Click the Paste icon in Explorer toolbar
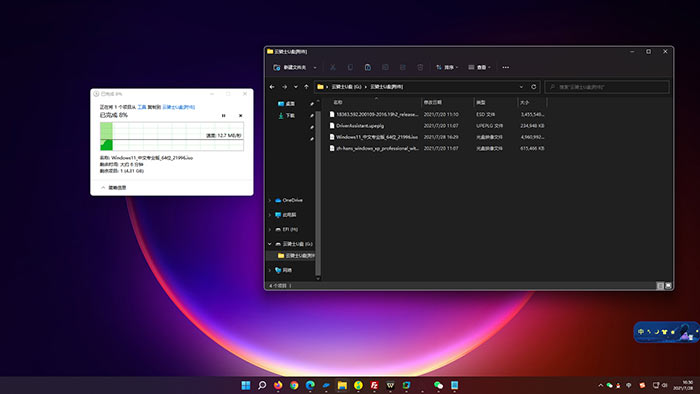The height and width of the screenshot is (394, 700). tap(367, 67)
